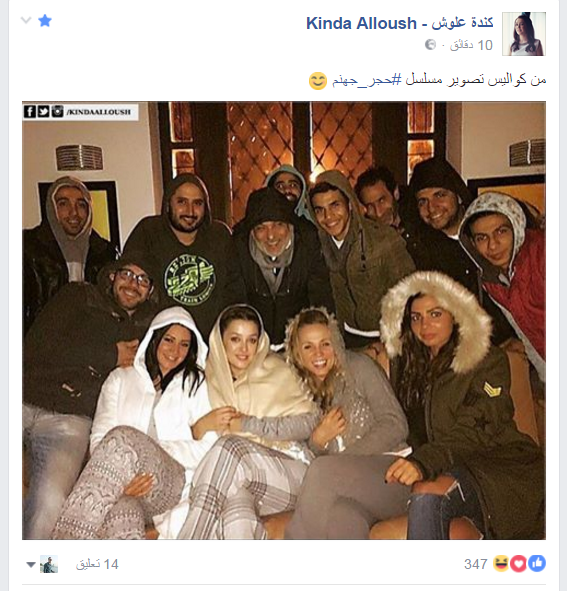Click the blue Like thumbs-up reaction icon
Screen dimensions: 567x591
pyautogui.click(x=536, y=564)
